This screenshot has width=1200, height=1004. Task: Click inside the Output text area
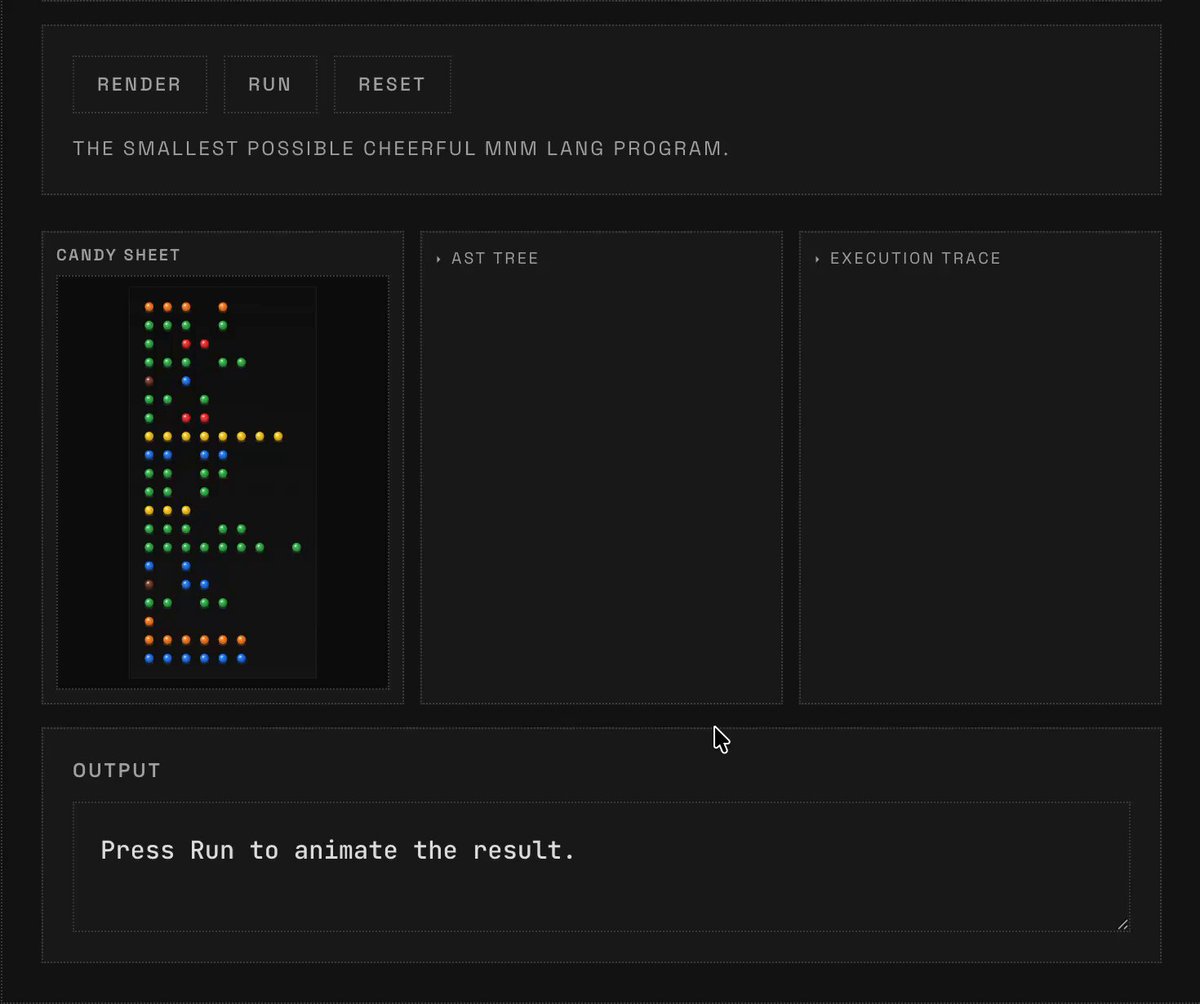(601, 866)
